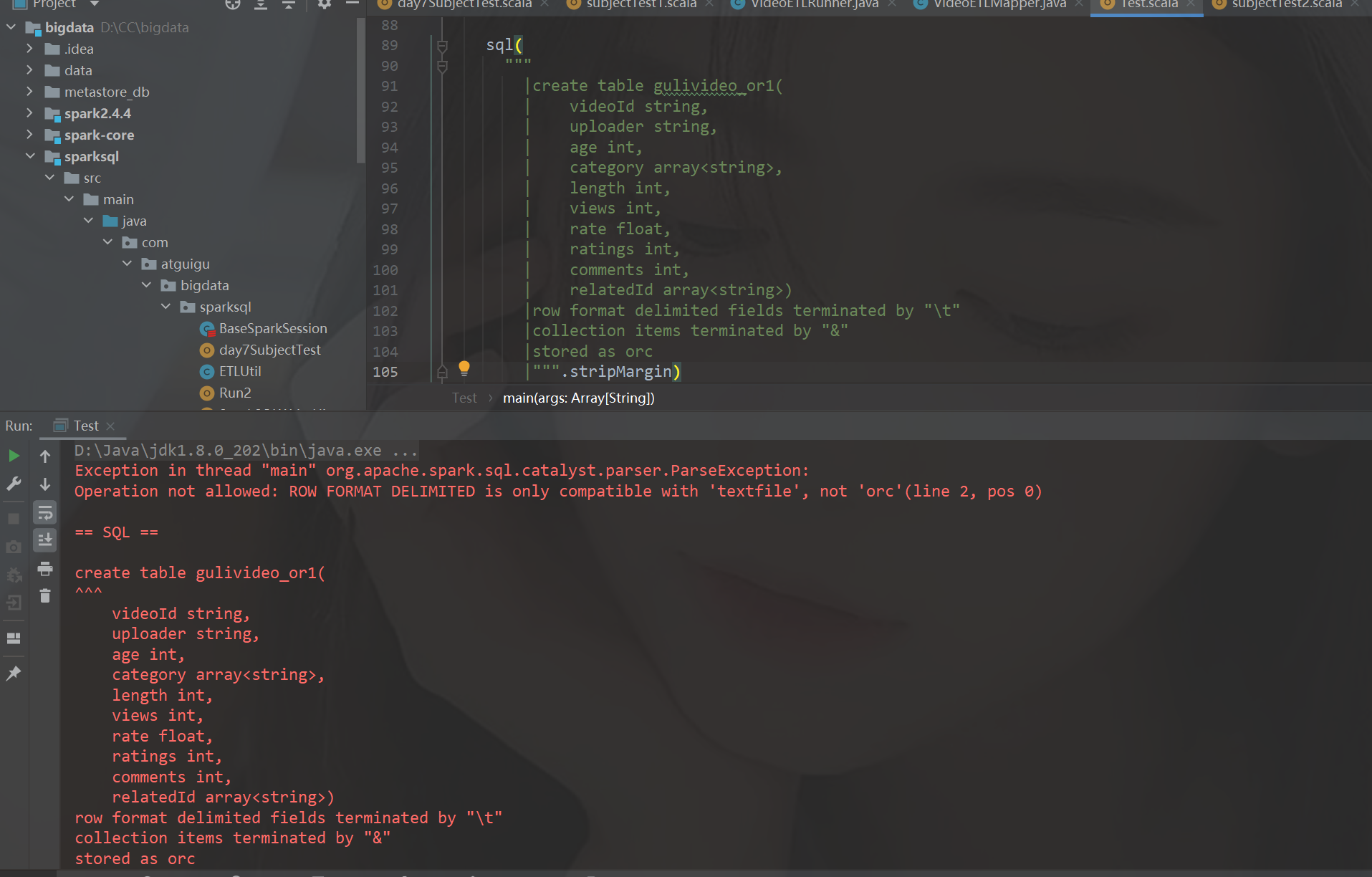Image resolution: width=1372 pixels, height=877 pixels.
Task: Click the yellow lightbulb intention icon
Action: [464, 368]
